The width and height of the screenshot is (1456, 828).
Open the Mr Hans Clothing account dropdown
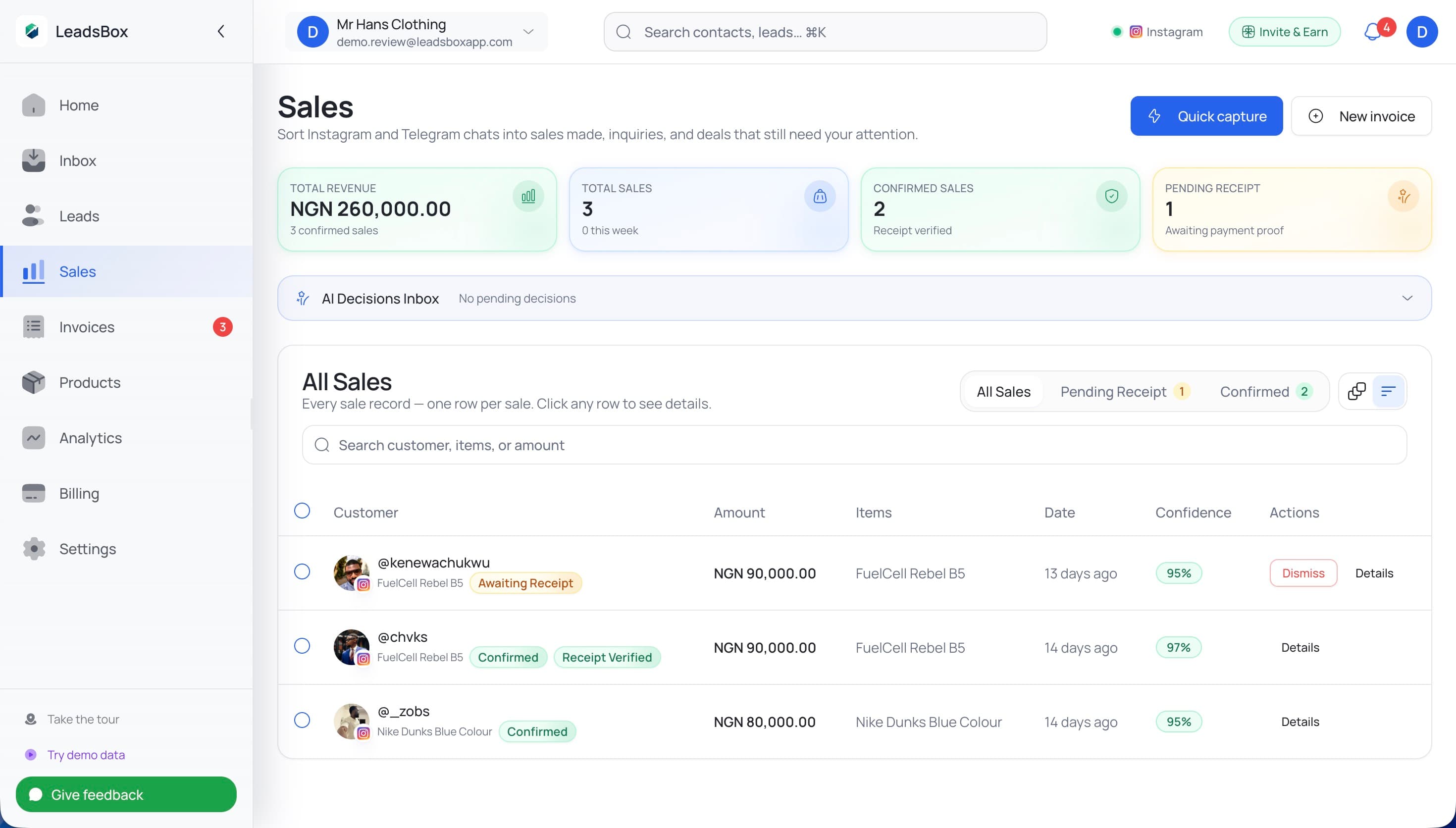point(416,32)
